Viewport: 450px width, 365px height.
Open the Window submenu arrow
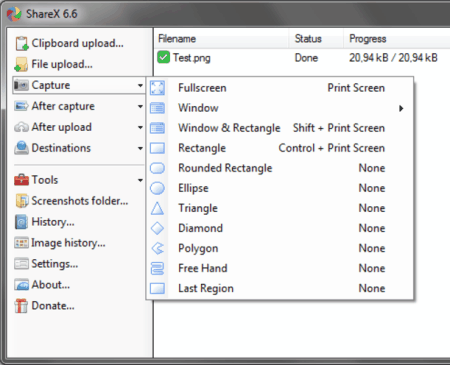[x=401, y=108]
